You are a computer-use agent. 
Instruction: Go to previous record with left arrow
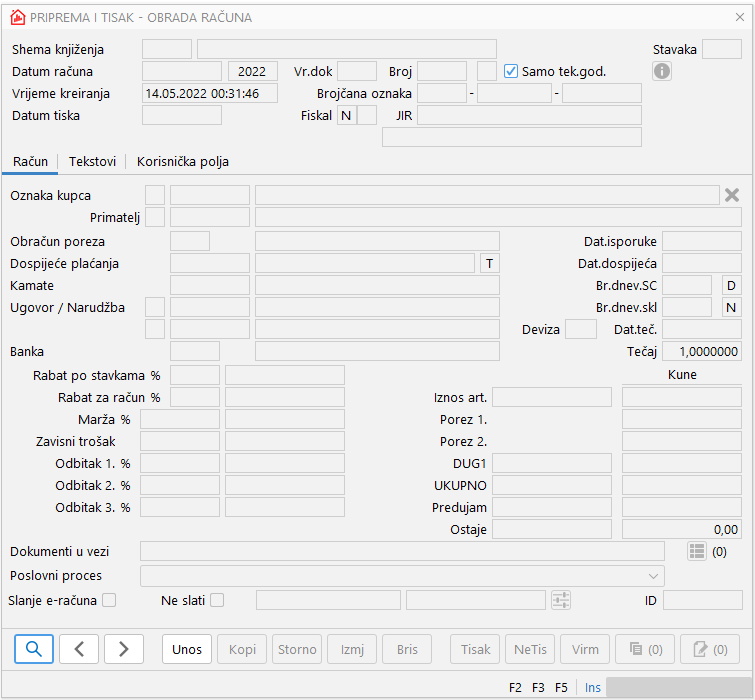click(x=79, y=649)
